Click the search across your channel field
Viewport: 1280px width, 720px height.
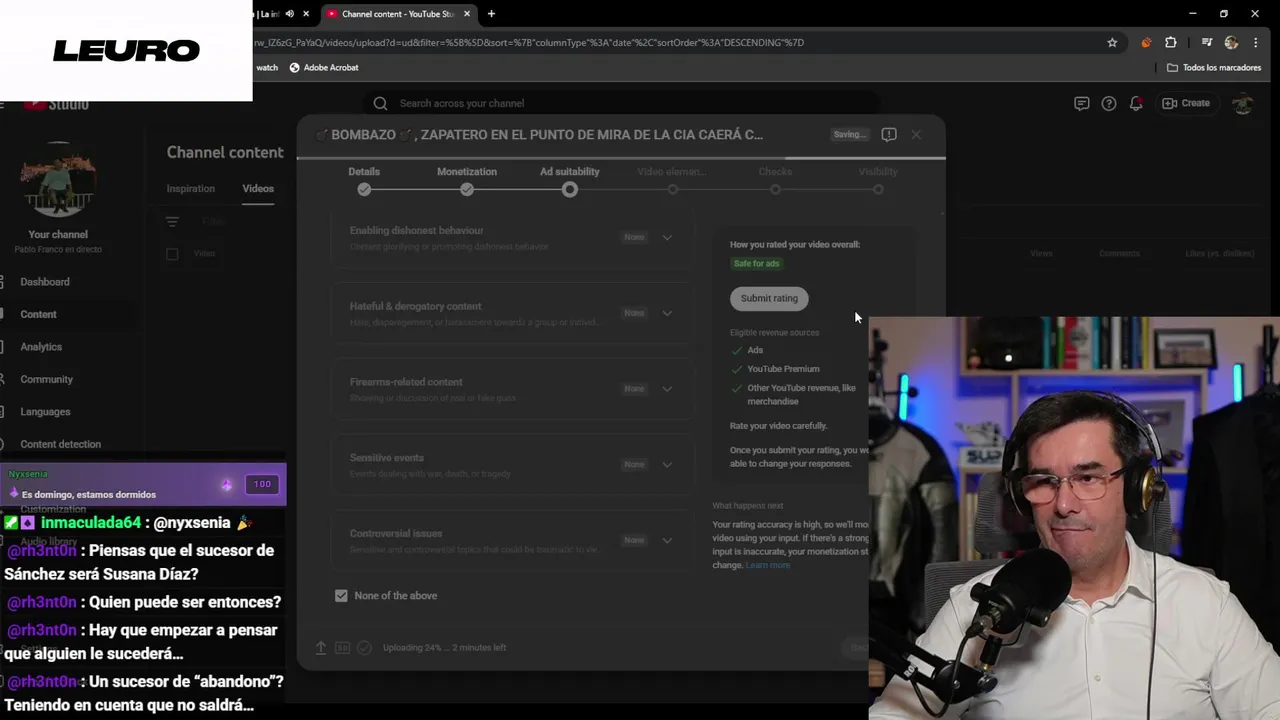622,103
